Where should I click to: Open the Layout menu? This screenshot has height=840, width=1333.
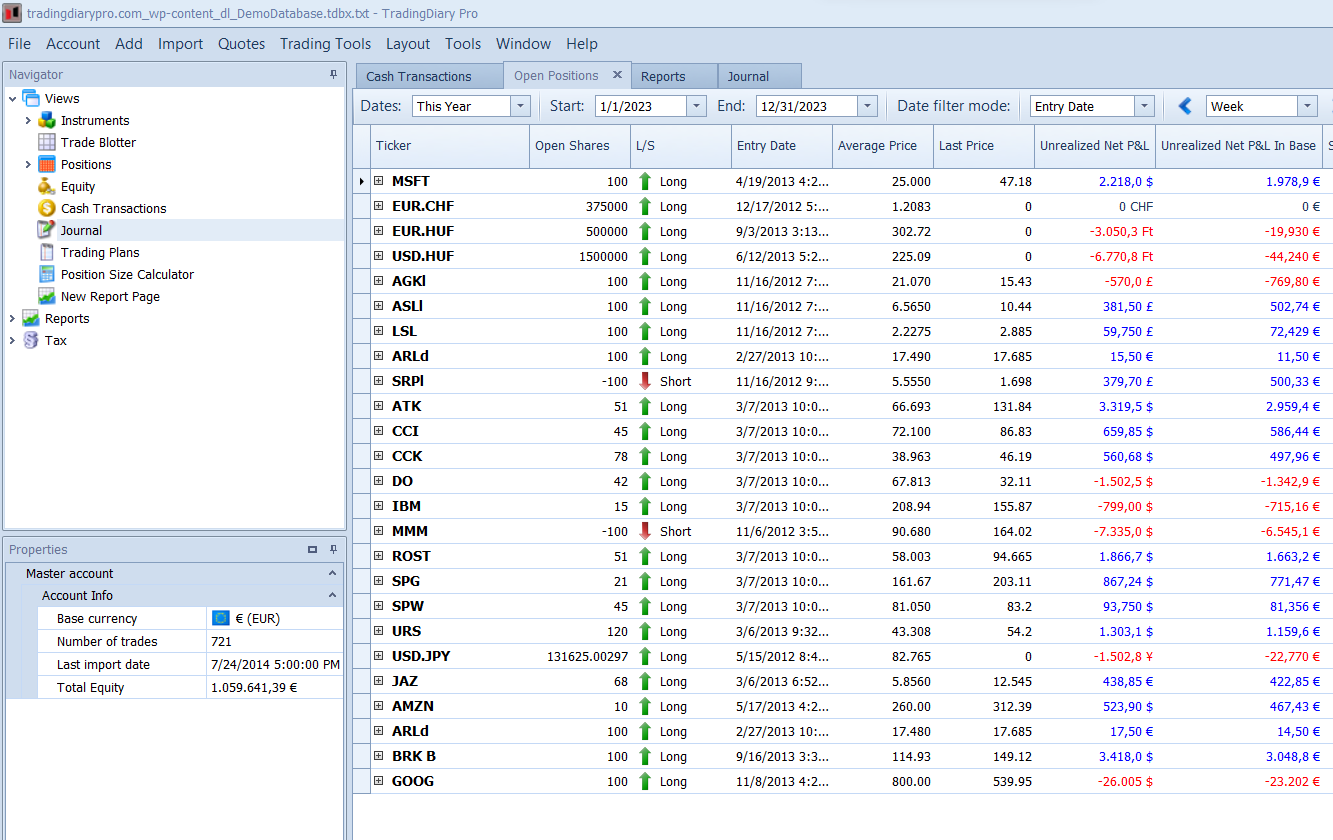coord(408,44)
